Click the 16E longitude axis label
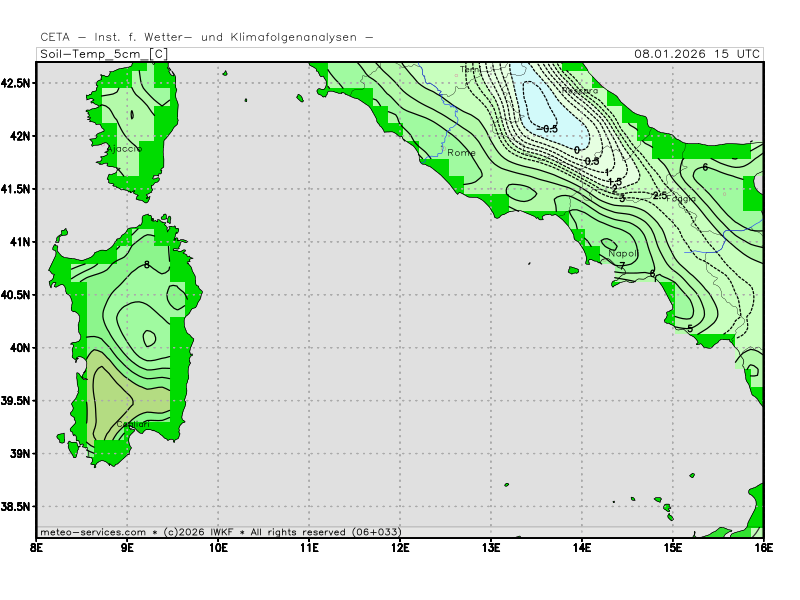This screenshot has height=600, width=800. click(x=763, y=547)
